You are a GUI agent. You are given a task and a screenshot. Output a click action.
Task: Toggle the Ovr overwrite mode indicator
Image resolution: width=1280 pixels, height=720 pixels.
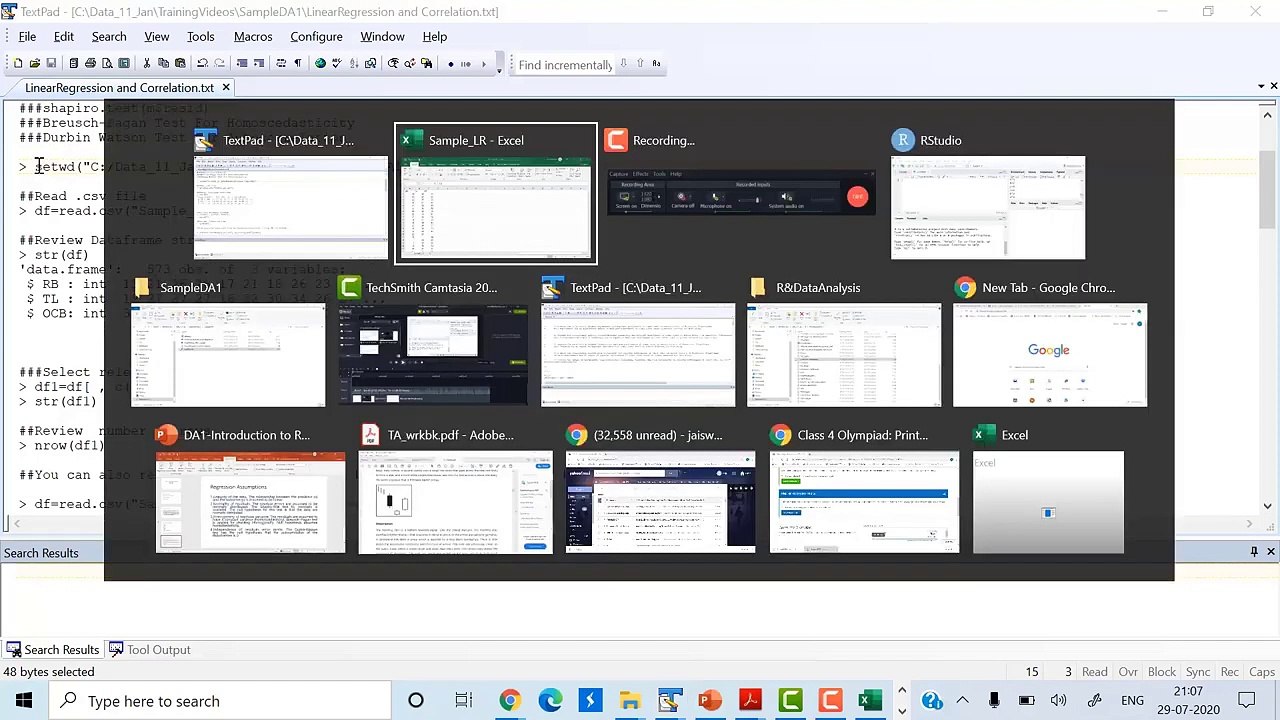pos(1128,672)
